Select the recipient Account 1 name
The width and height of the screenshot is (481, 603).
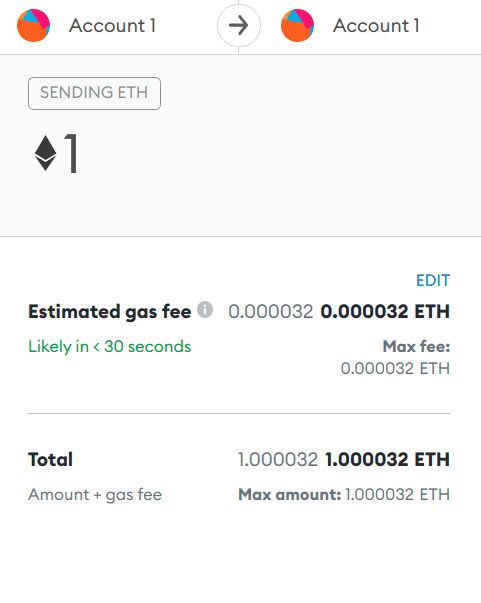coord(376,26)
